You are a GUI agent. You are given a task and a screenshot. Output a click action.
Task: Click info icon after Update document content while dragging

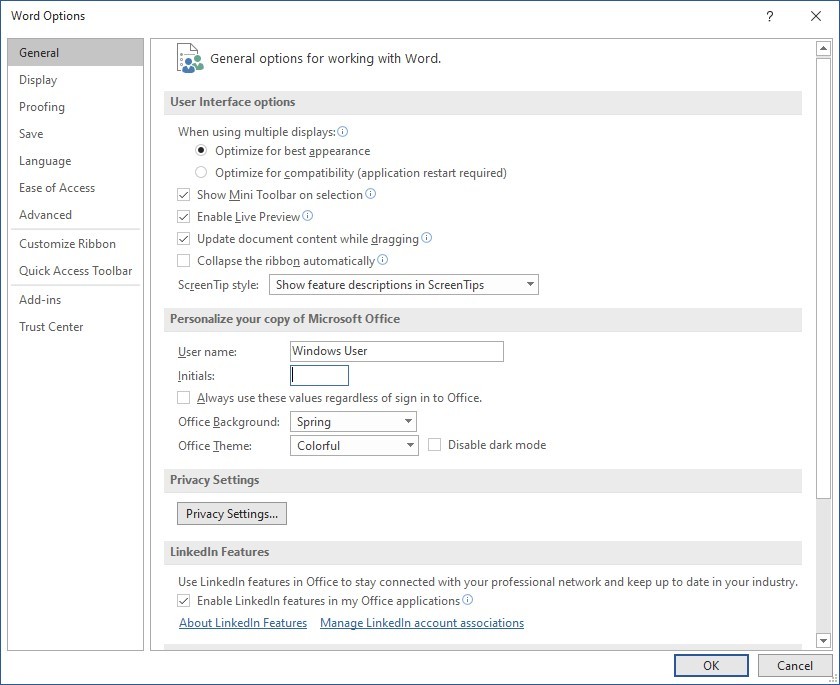coord(426,238)
